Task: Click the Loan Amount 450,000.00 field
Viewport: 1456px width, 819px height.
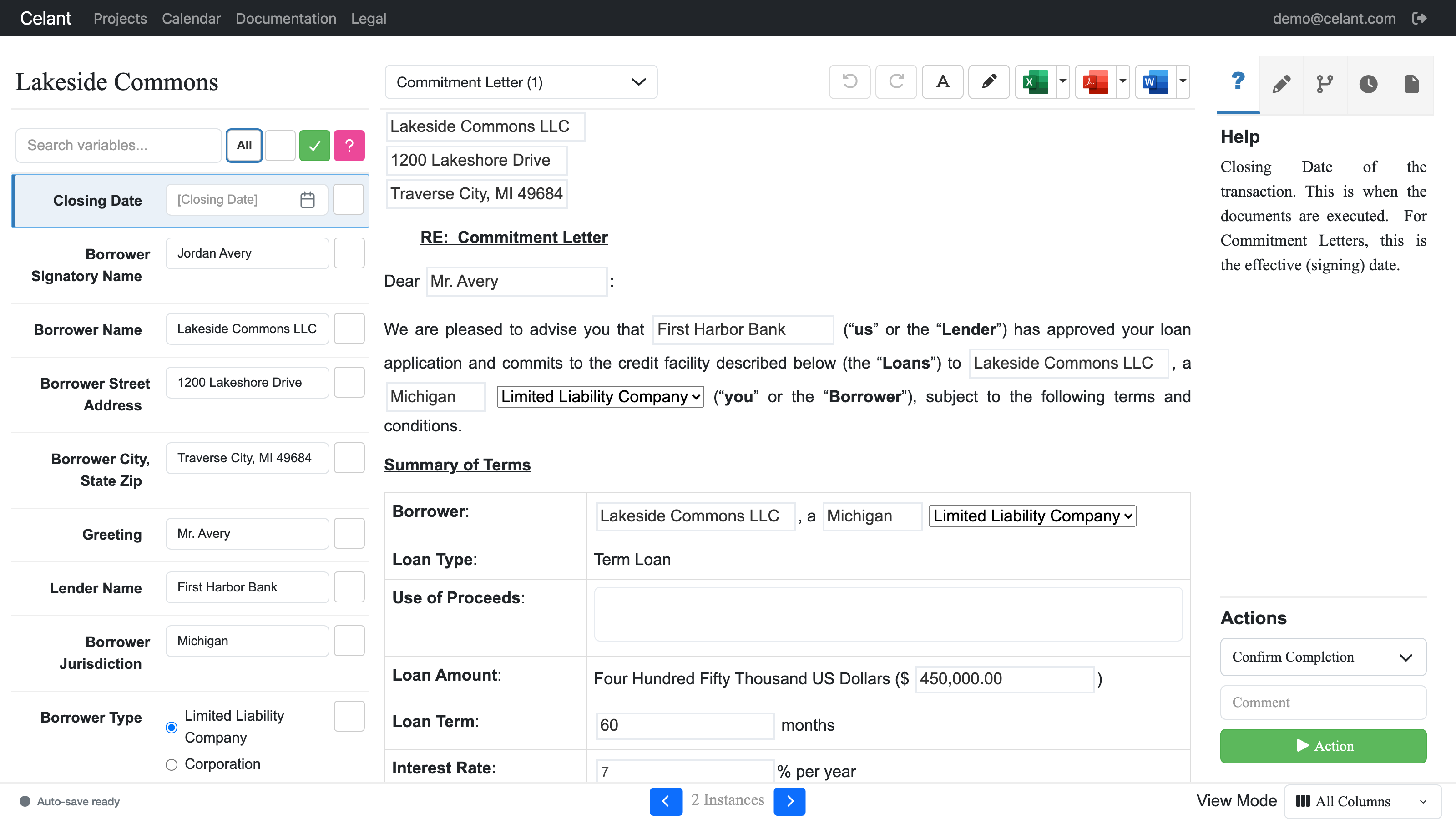Action: (1004, 678)
